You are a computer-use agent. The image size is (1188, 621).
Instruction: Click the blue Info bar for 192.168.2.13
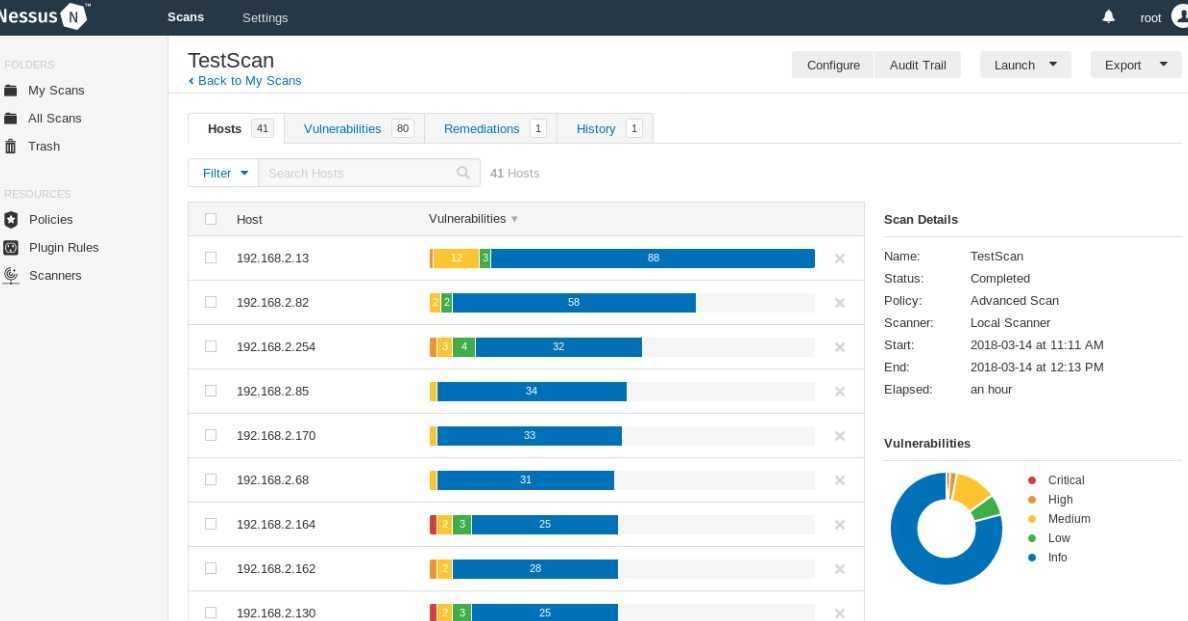point(653,258)
